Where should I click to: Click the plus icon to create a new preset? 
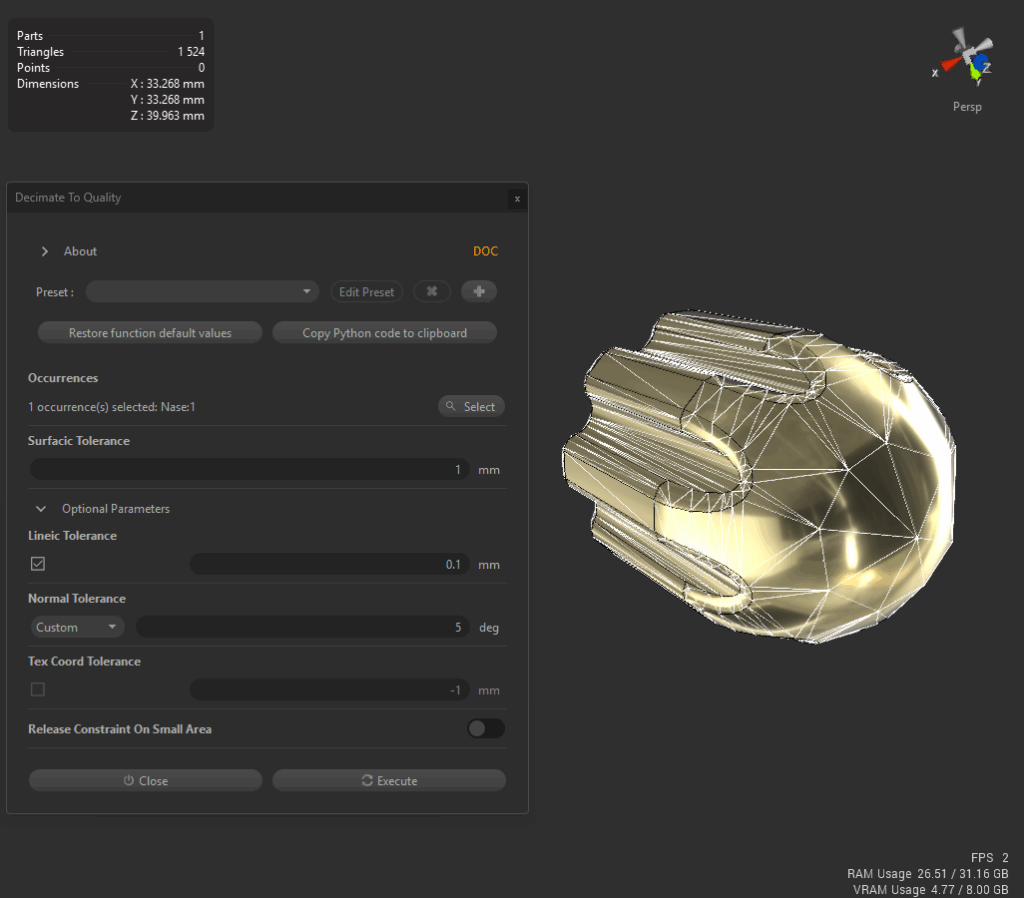[479, 291]
